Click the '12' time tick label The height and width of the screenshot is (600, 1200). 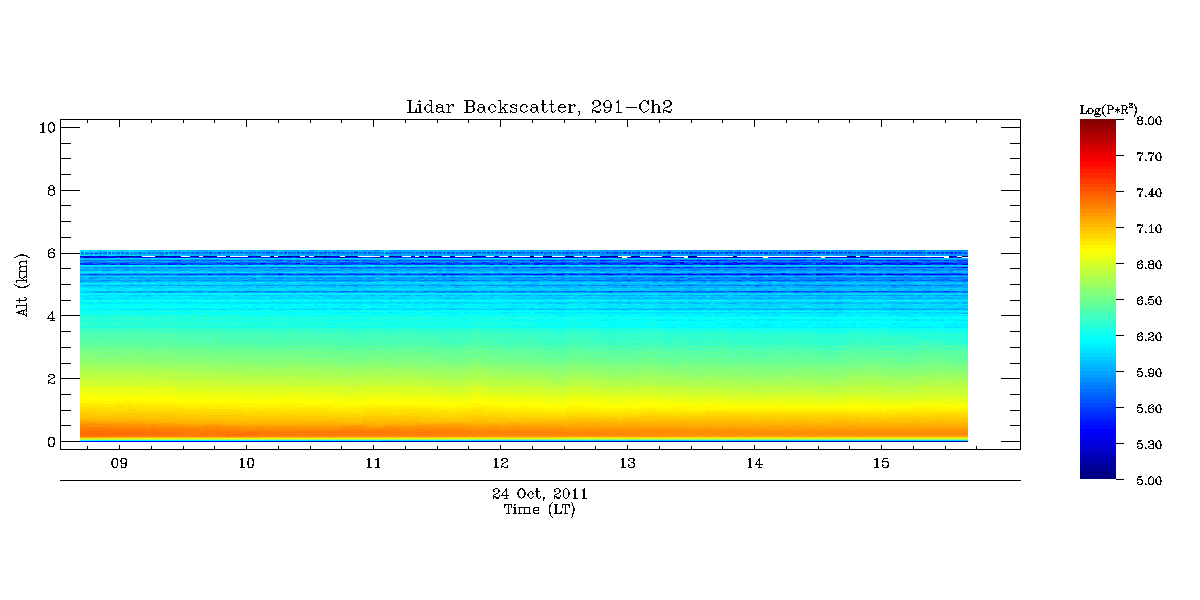[500, 463]
